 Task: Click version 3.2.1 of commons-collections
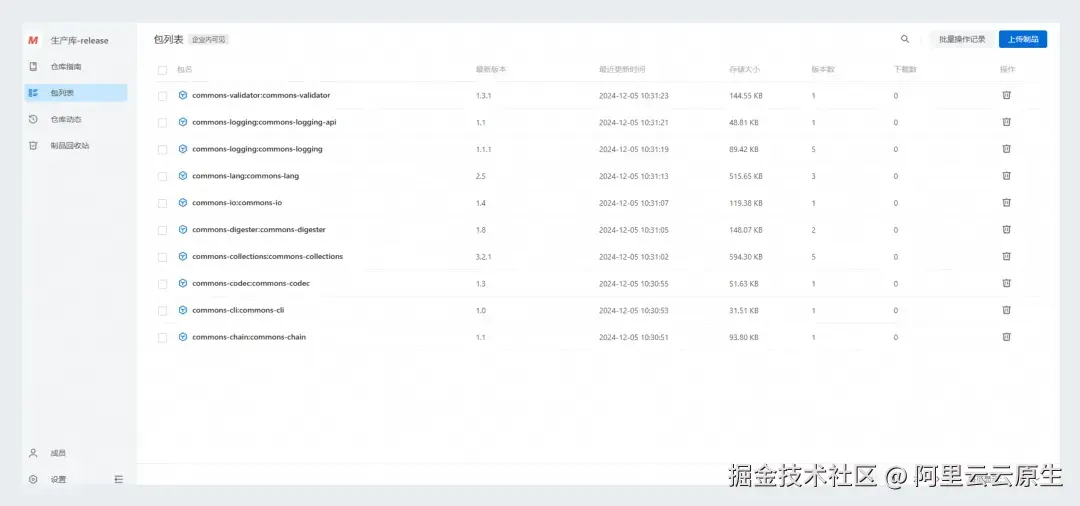tap(486, 257)
